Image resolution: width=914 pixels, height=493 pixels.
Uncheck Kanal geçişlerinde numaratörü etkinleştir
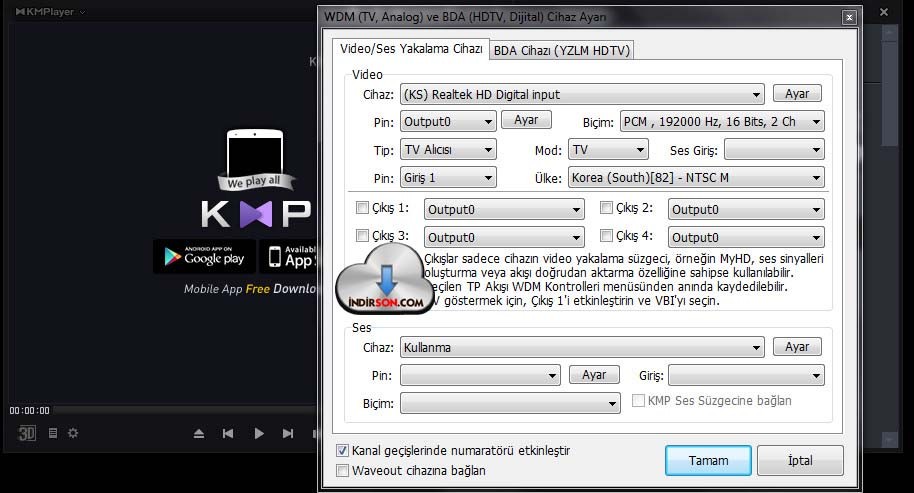click(343, 450)
